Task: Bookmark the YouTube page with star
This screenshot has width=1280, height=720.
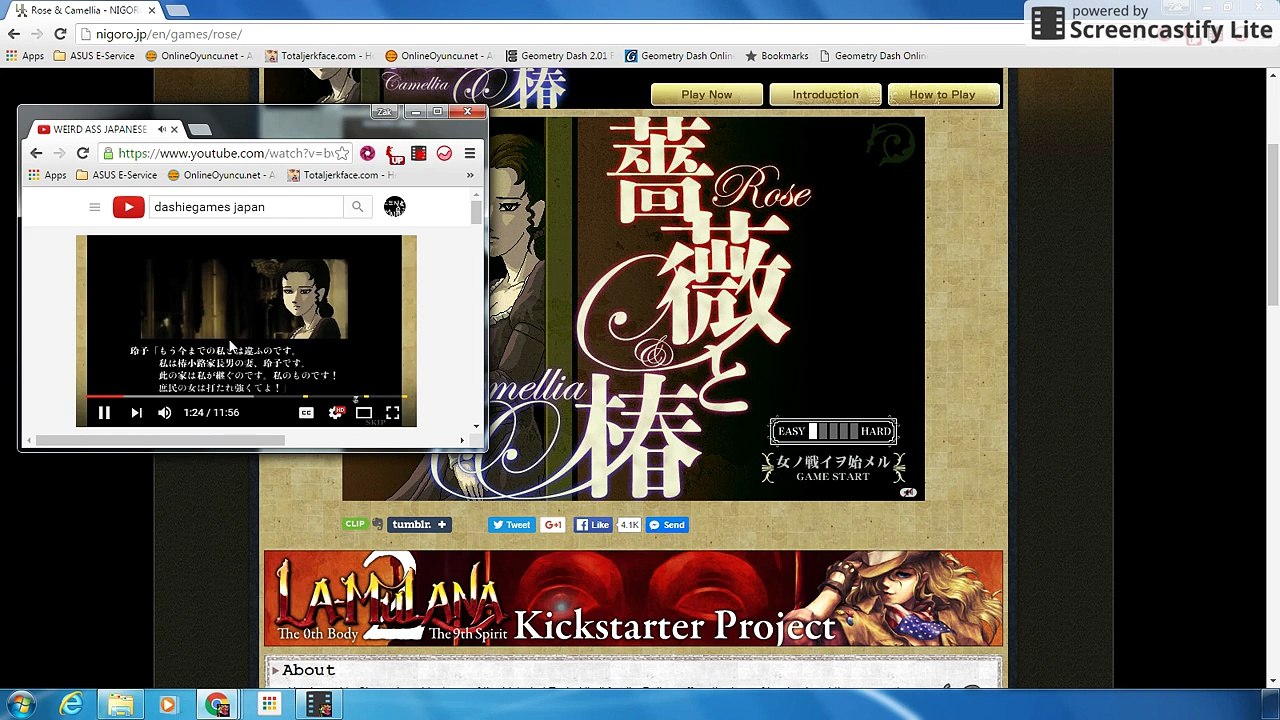Action: tap(342, 153)
